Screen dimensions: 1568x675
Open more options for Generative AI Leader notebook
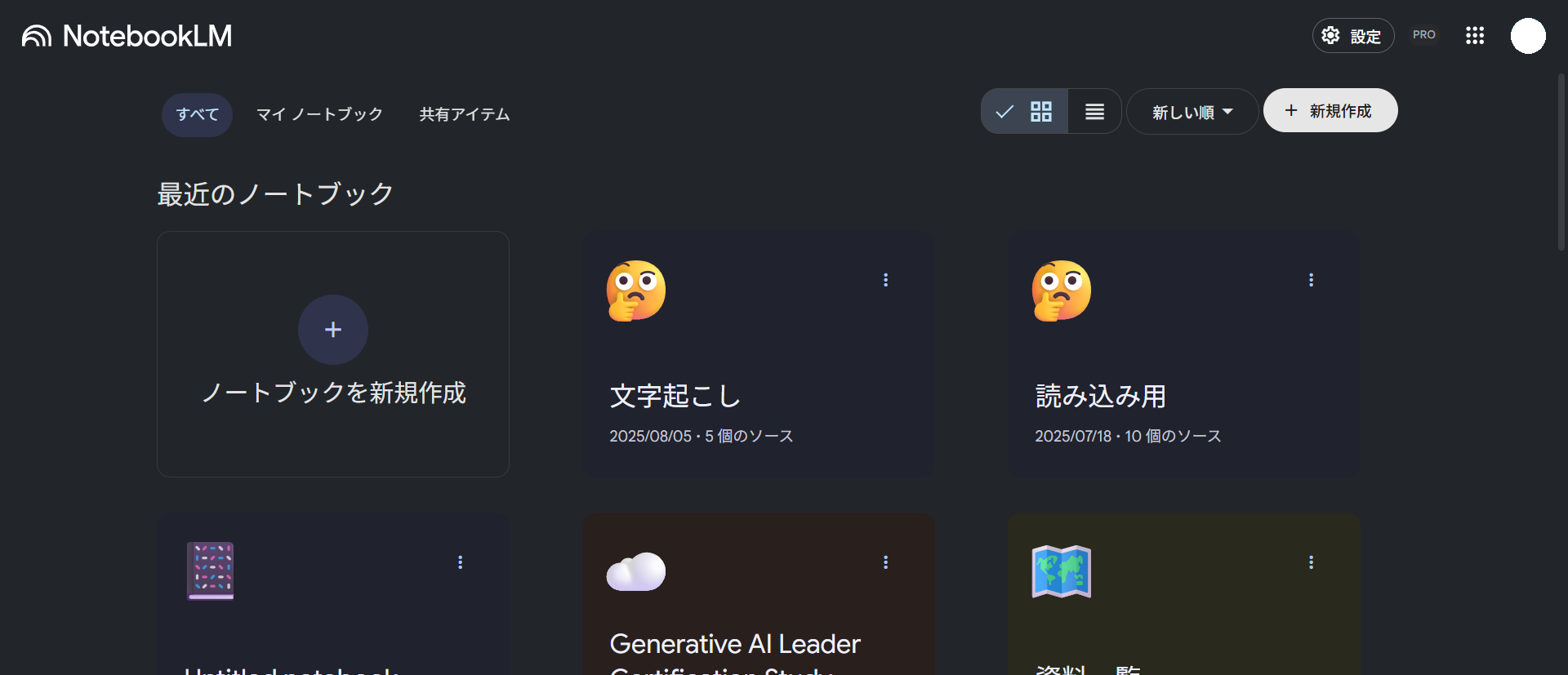(x=885, y=562)
